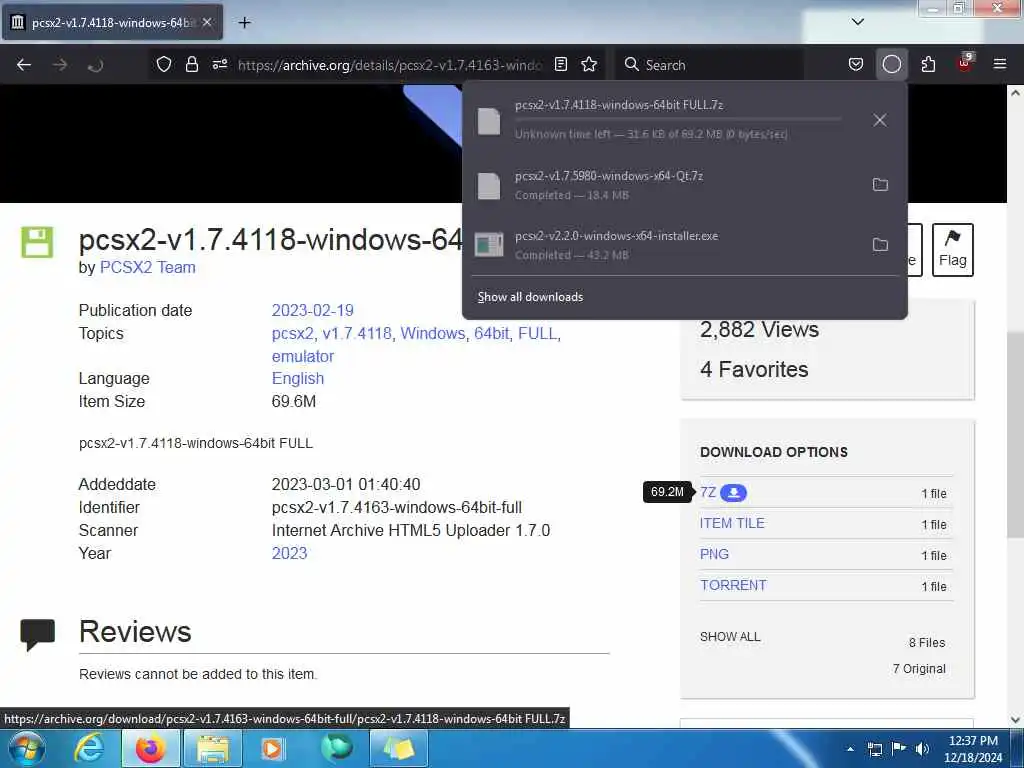Viewport: 1024px width, 768px height.
Task: Open the Action Center flag tray icon
Action: pyautogui.click(x=899, y=748)
